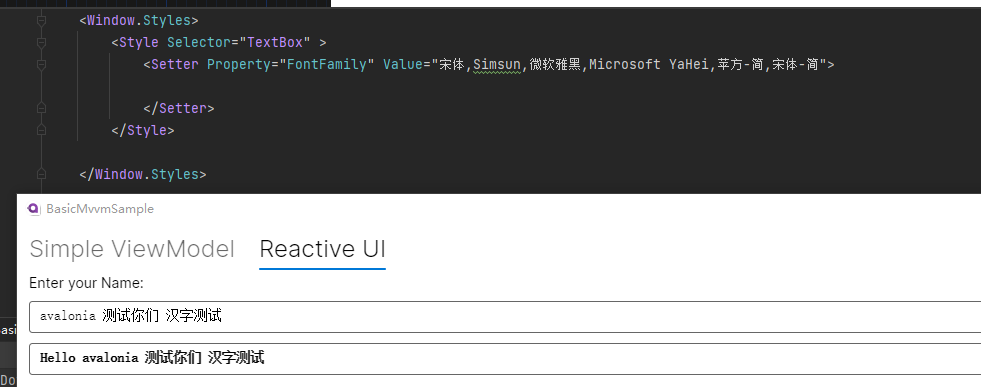Place cursor on 微软雅黑 font name
The image size is (981, 387).
[556, 64]
